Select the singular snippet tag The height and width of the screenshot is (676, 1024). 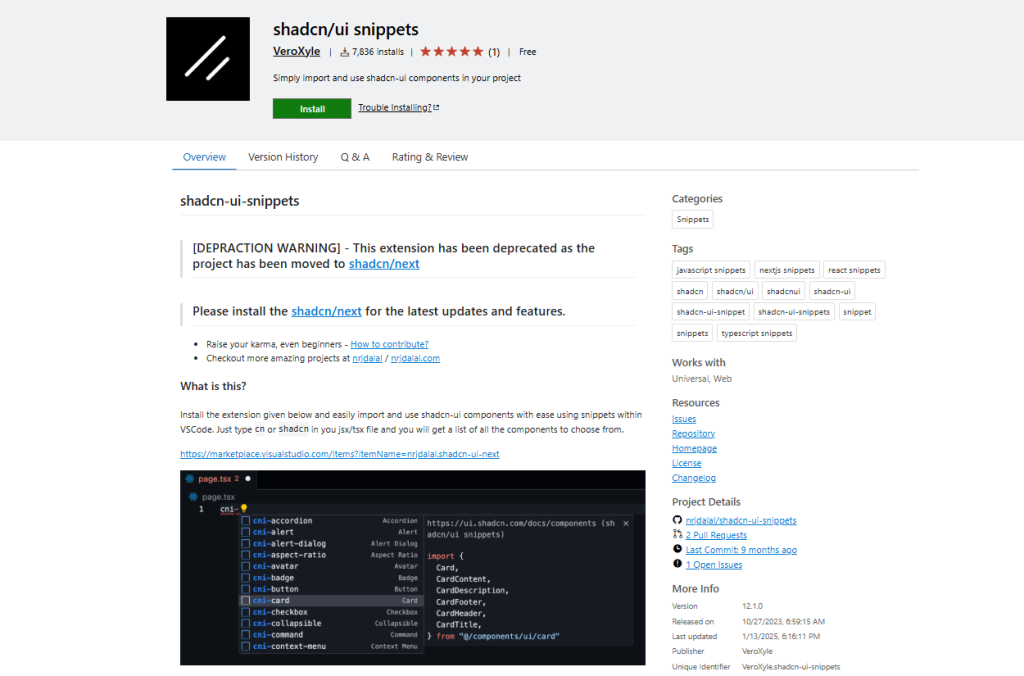coord(857,312)
